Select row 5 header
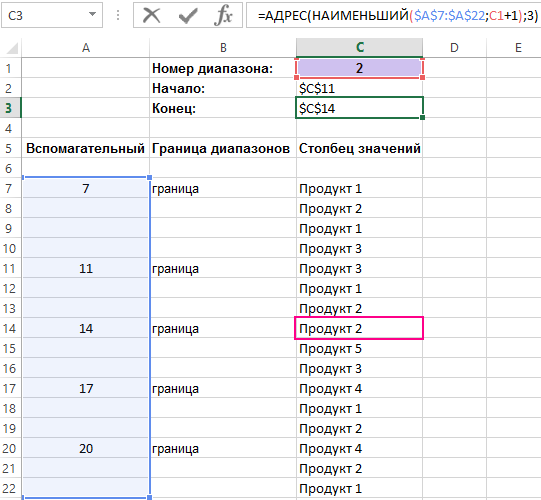 9,148
